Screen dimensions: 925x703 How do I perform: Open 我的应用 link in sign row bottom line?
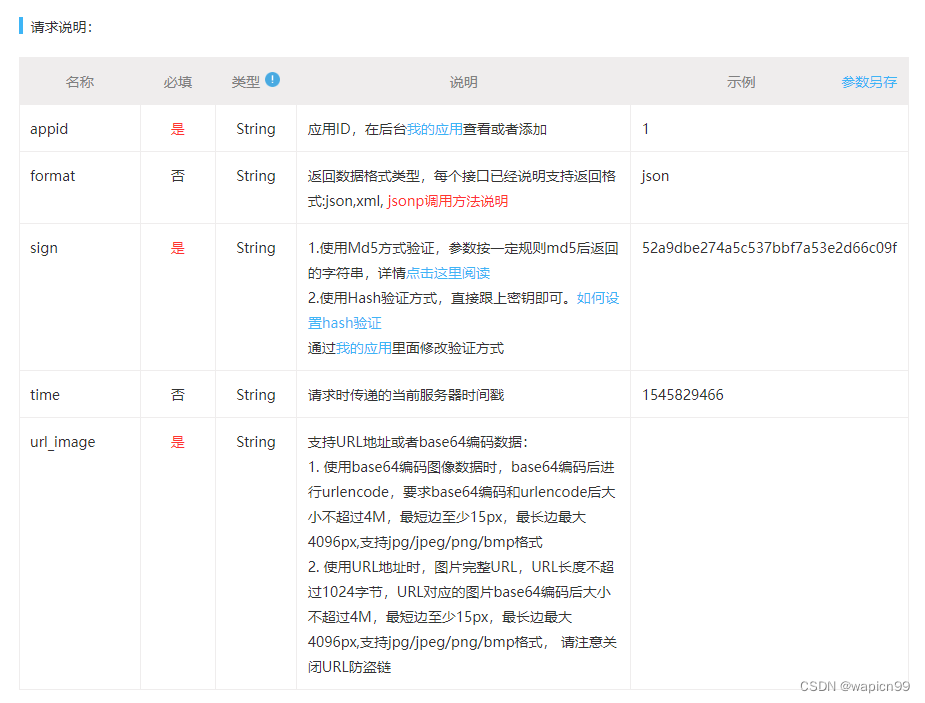pos(364,348)
